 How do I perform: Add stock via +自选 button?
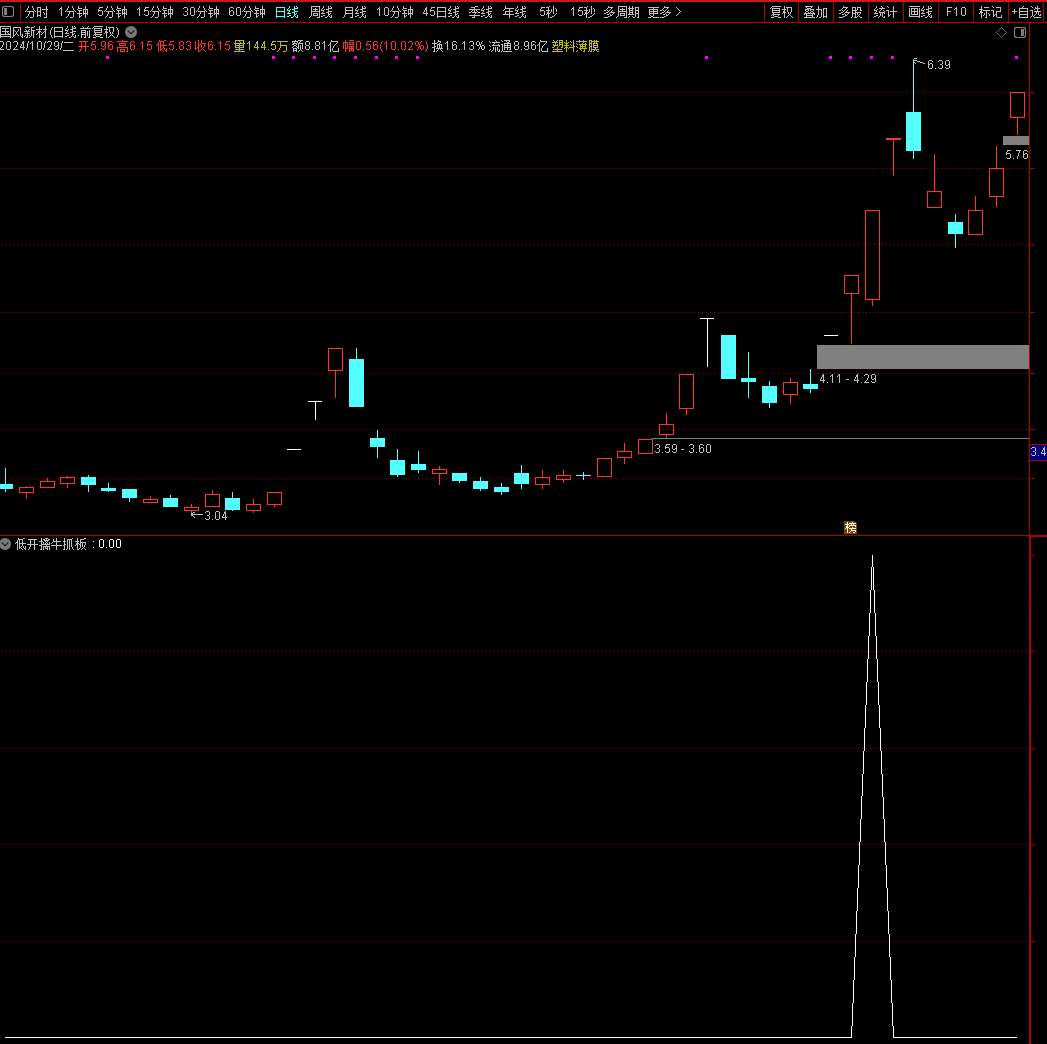(x=1026, y=12)
